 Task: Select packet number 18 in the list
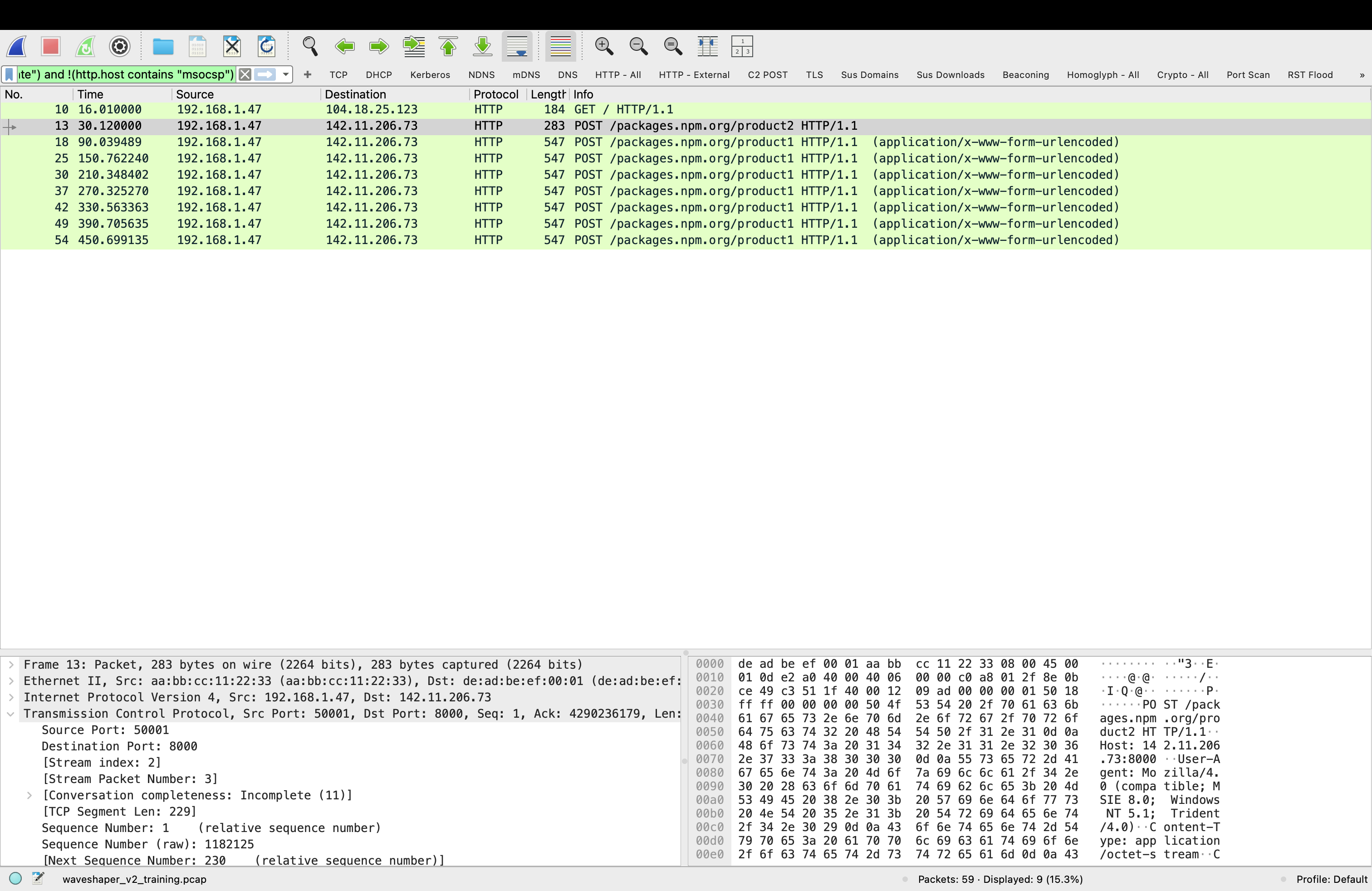click(346, 142)
